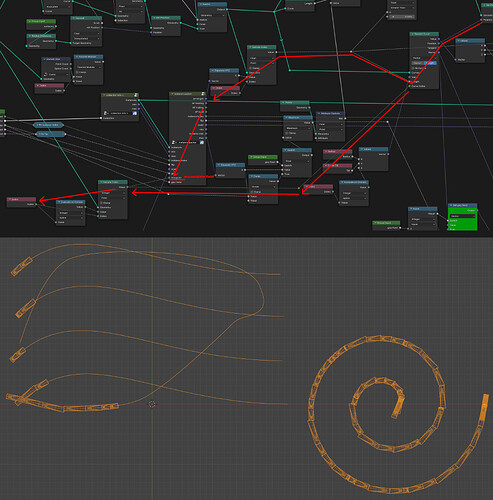Select the green highlighted node header
The width and height of the screenshot is (493, 500).
462,205
